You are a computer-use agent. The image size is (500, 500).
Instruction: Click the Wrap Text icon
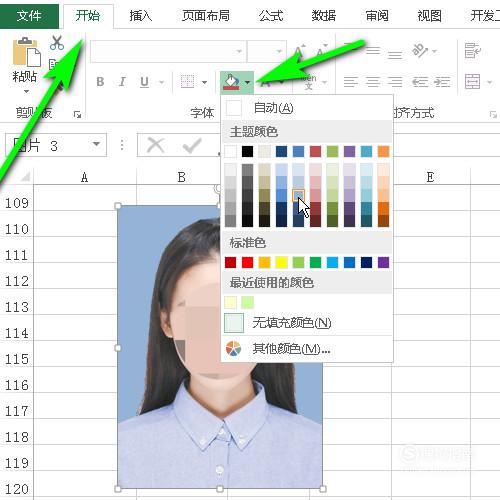[473, 51]
